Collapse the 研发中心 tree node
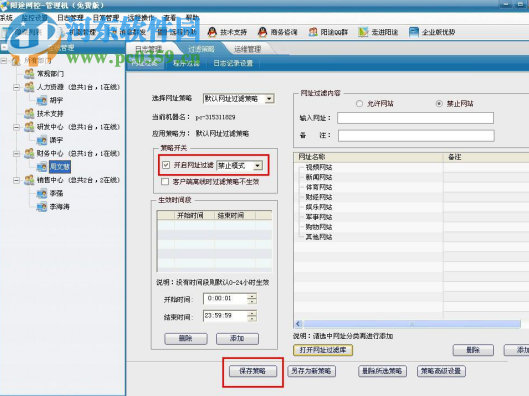 16,127
